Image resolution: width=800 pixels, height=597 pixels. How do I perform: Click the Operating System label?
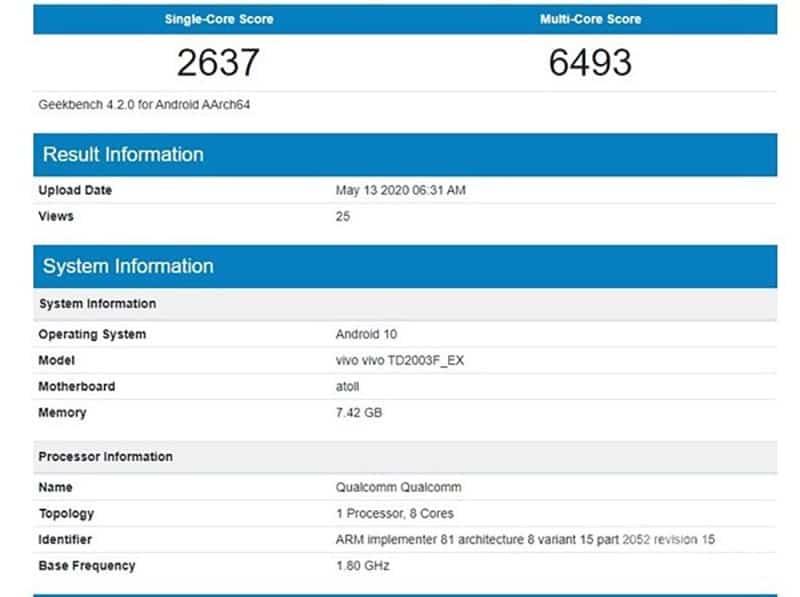(92, 334)
